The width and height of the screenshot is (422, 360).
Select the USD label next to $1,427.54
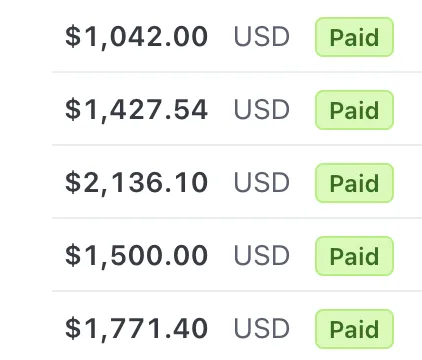click(262, 109)
